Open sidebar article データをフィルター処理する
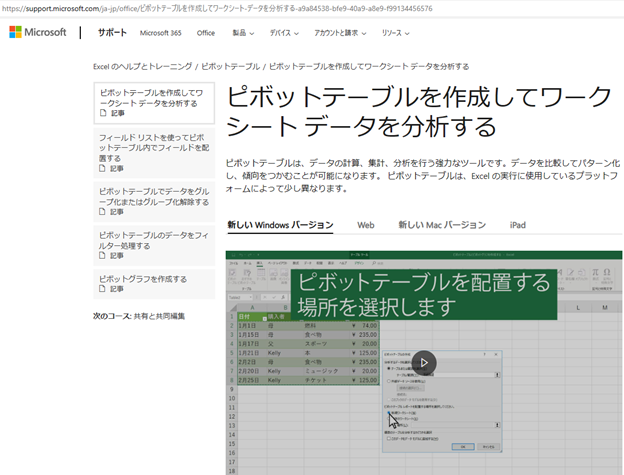Image resolution: width=624 pixels, height=475 pixels. pyautogui.click(x=154, y=245)
